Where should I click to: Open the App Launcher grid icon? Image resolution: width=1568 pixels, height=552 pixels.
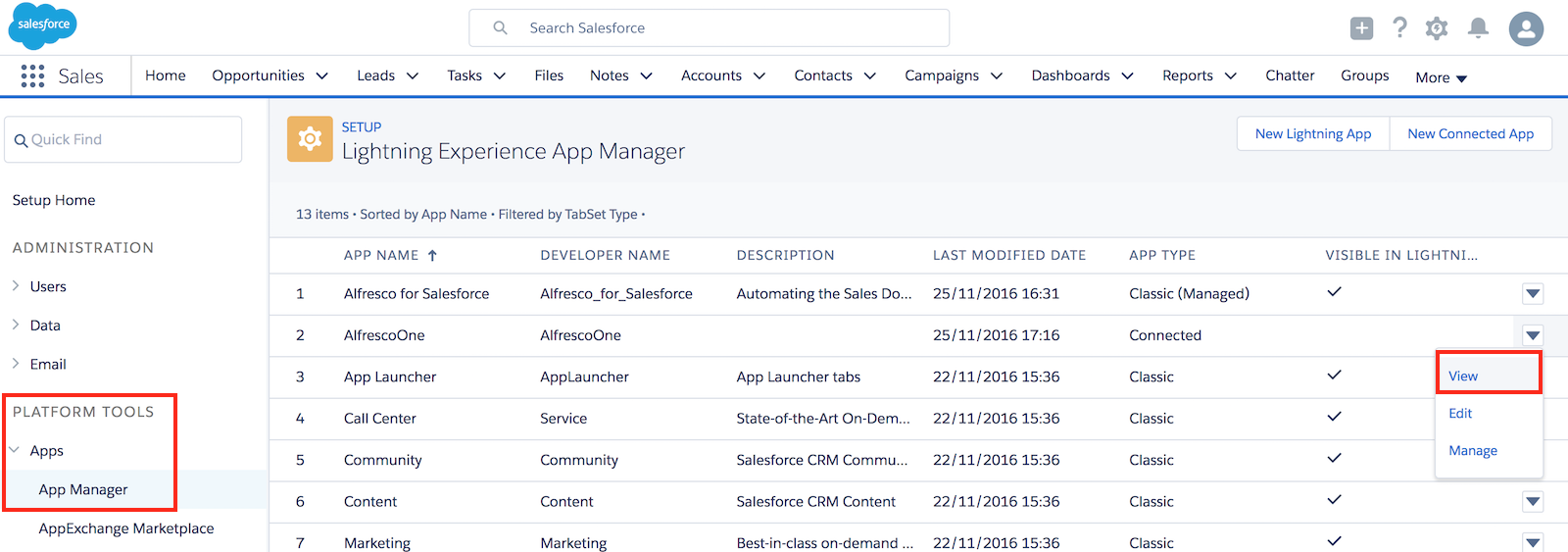click(32, 76)
